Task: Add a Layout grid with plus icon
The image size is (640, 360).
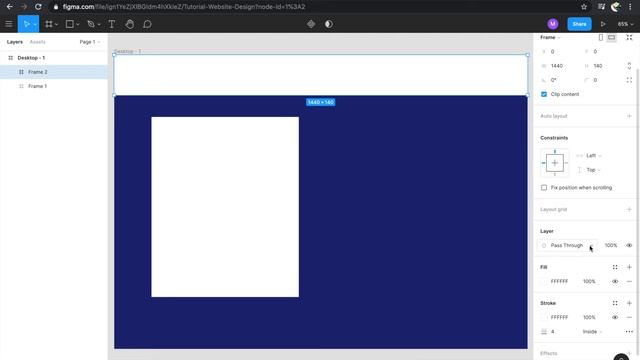Action: (x=629, y=209)
